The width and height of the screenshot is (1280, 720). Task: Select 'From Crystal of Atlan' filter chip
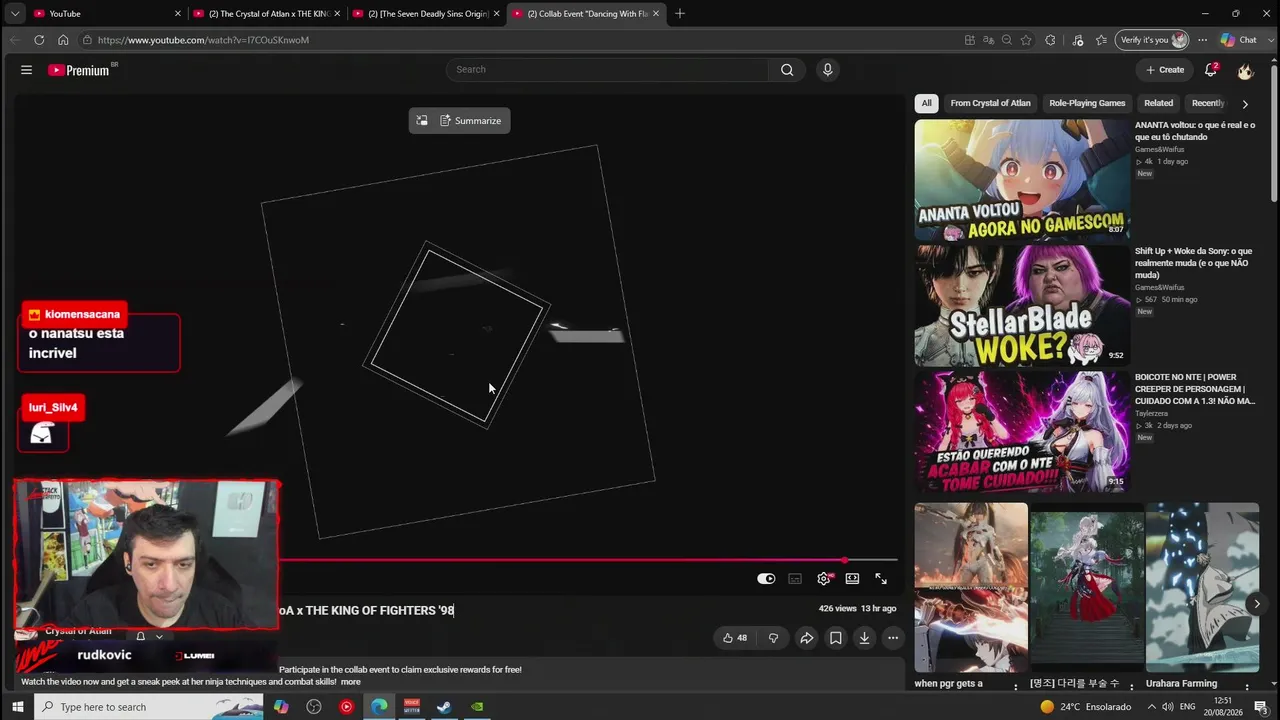point(990,103)
